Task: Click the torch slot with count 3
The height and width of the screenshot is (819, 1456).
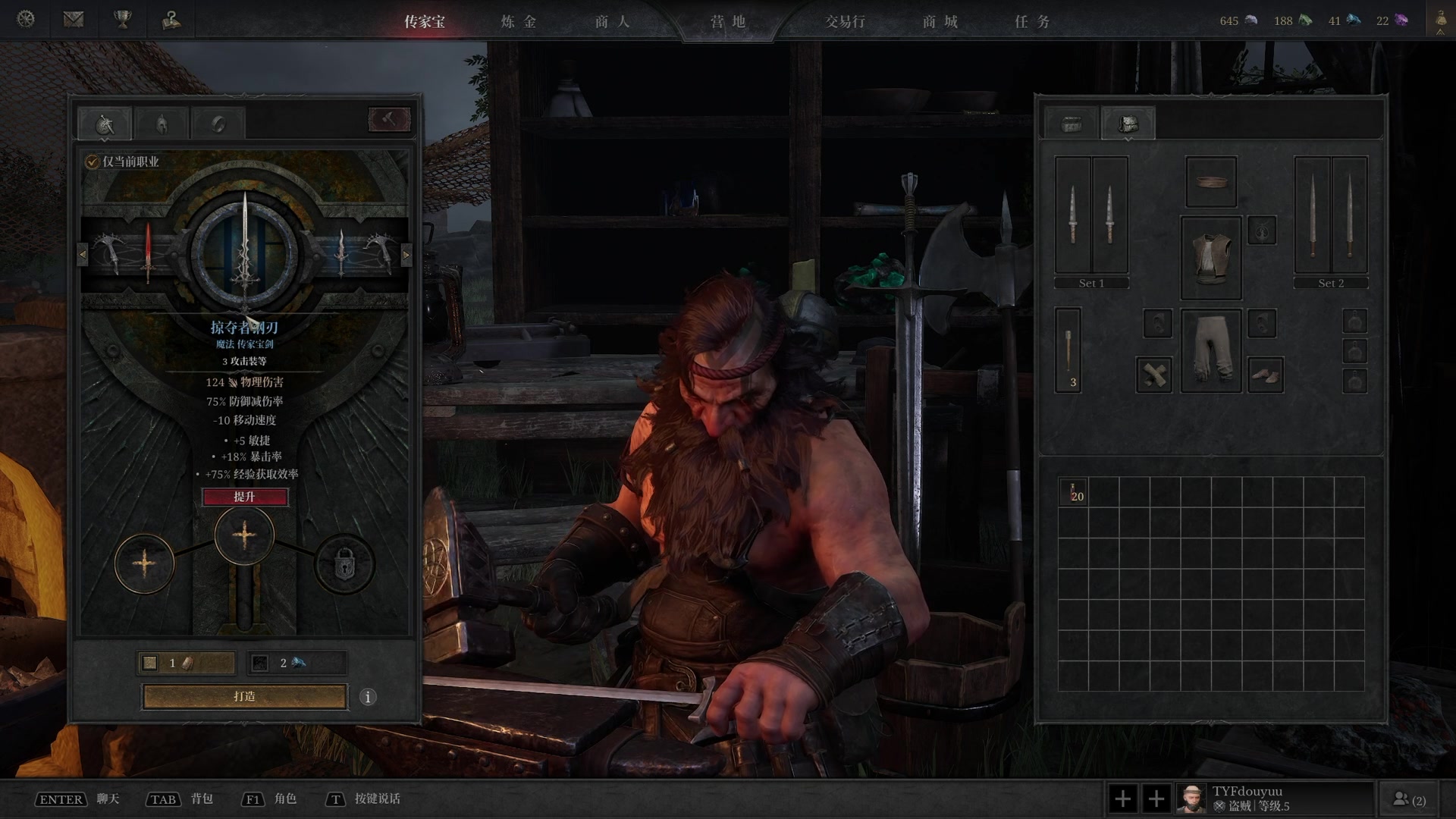Action: 1068,350
